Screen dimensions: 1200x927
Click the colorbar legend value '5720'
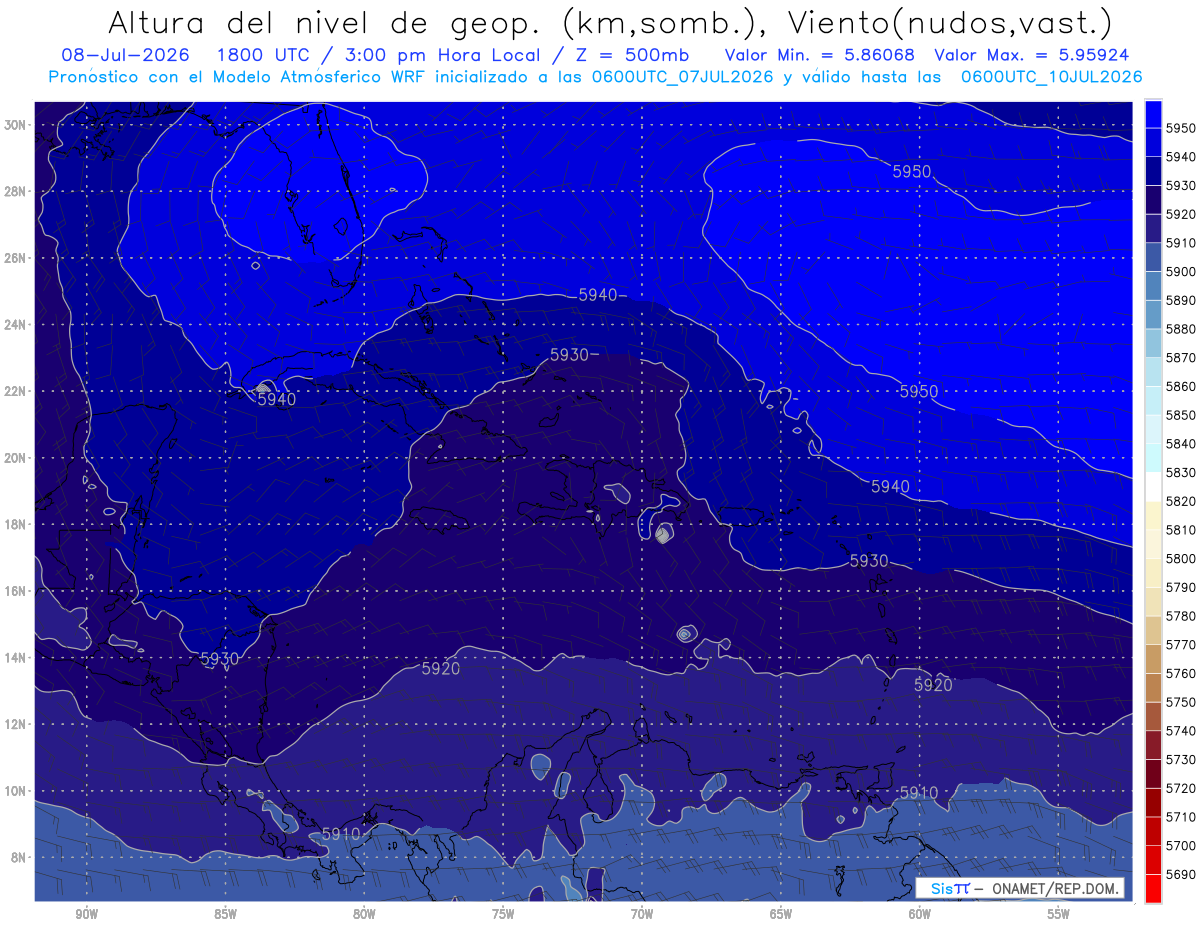click(x=1181, y=788)
